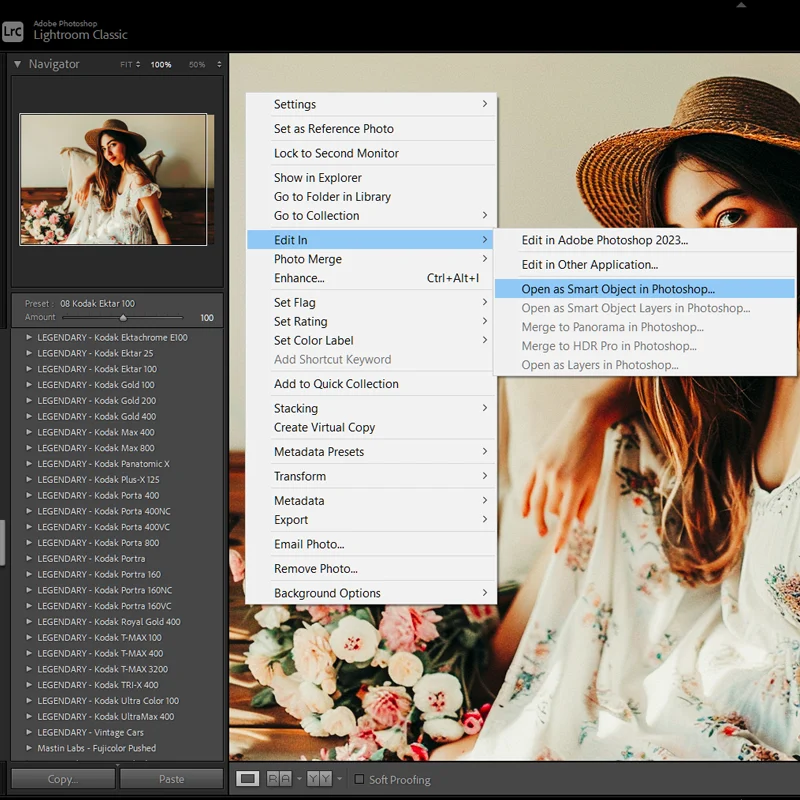Open the Navigator zoom level dropdown arrows
This screenshot has width=800, height=800.
pyautogui.click(x=219, y=65)
